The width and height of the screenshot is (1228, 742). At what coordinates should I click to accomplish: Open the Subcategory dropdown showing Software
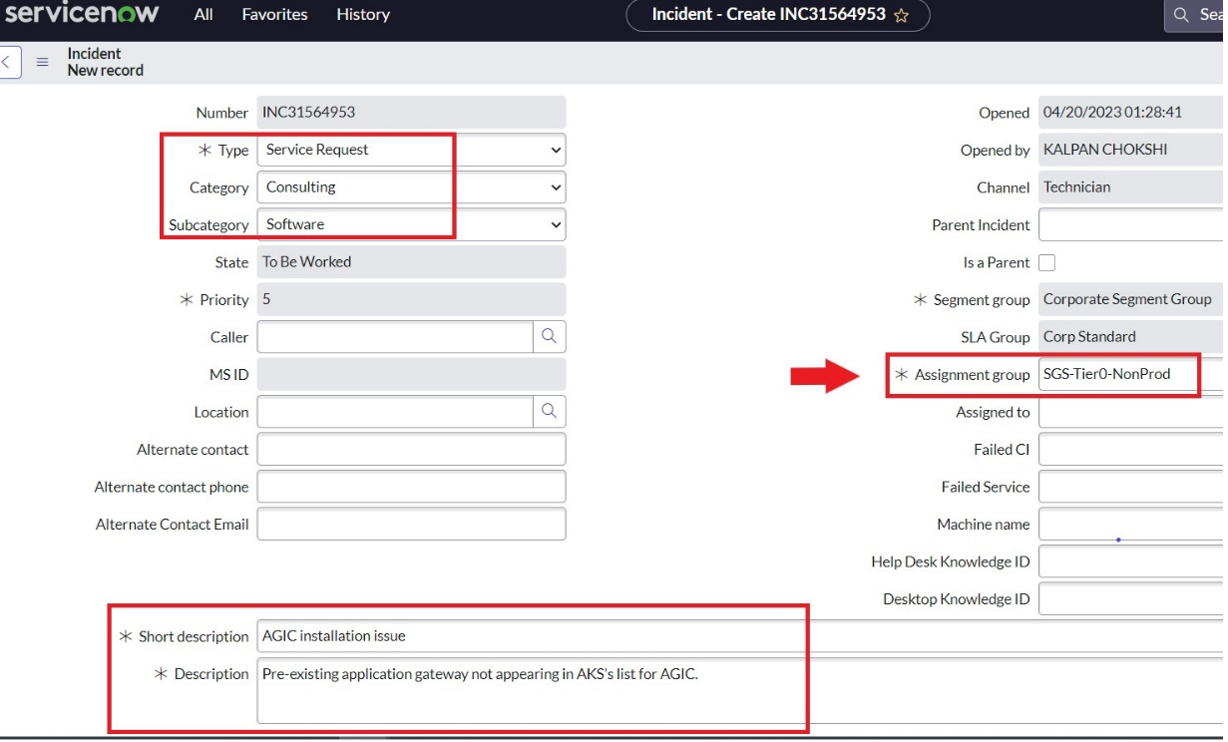click(411, 225)
